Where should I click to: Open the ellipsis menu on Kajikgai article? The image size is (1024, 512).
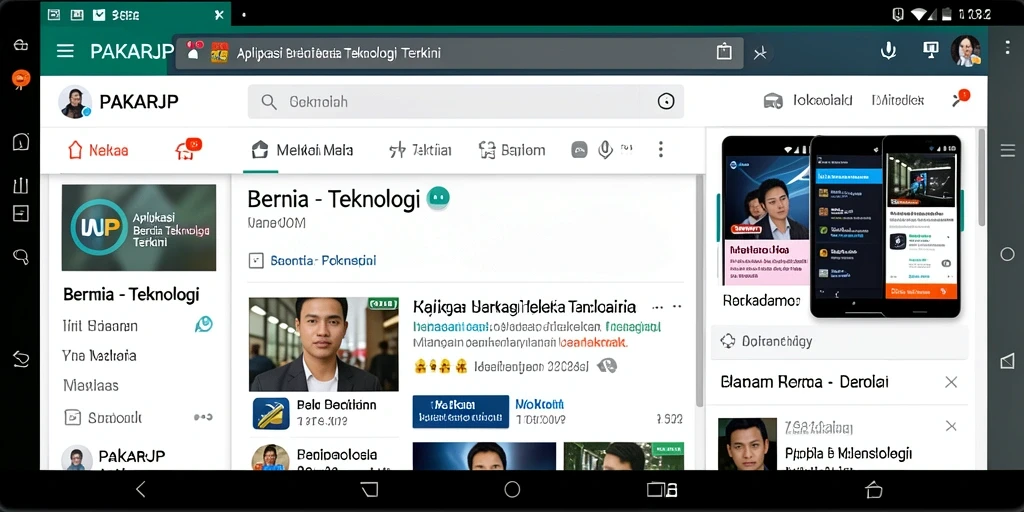(667, 306)
